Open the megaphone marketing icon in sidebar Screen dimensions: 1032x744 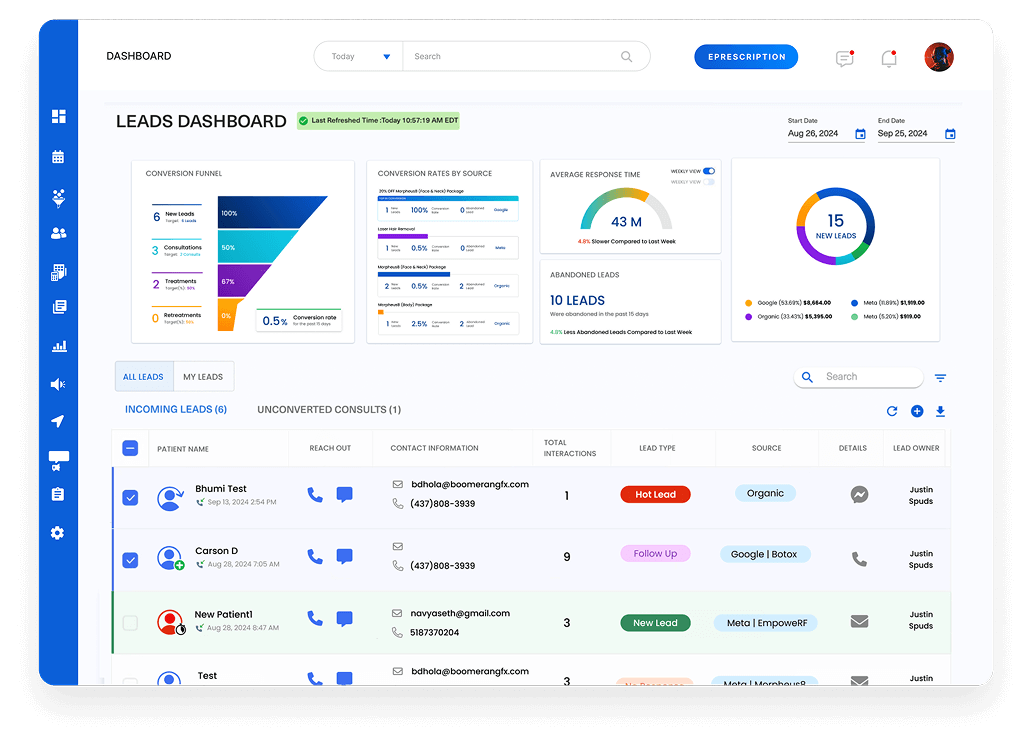(58, 384)
